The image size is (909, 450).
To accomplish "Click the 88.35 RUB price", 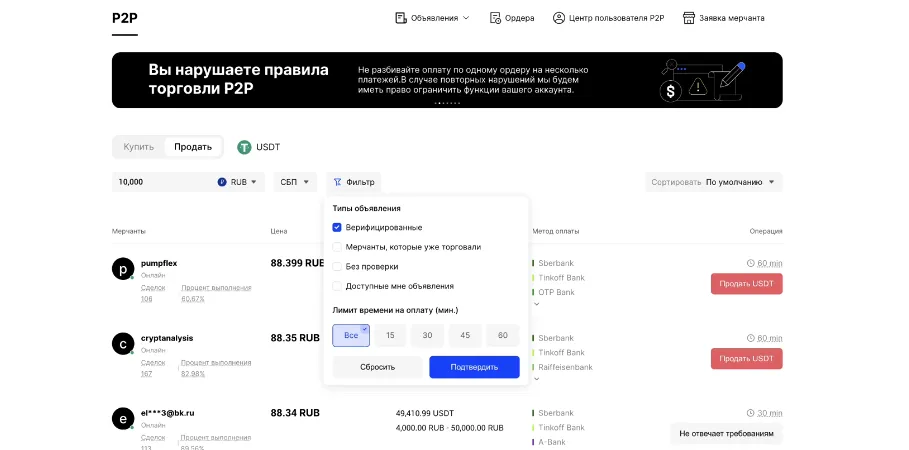I will click(x=295, y=338).
